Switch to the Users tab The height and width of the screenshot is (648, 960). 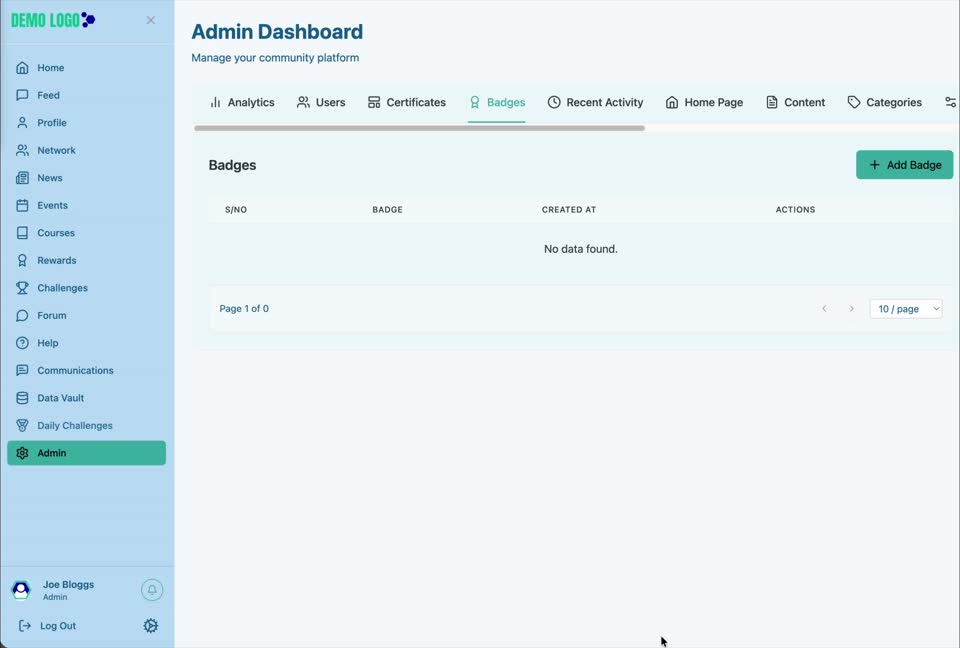[321, 102]
